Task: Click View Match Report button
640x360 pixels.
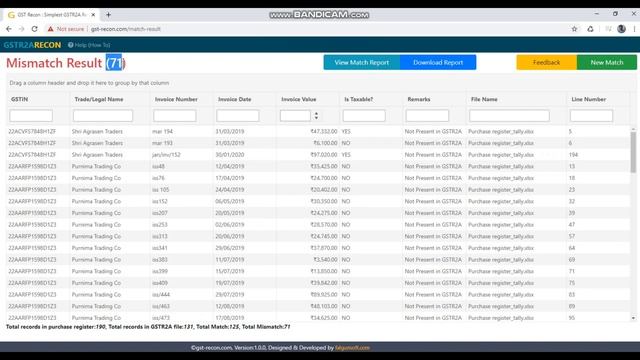Action: click(362, 62)
